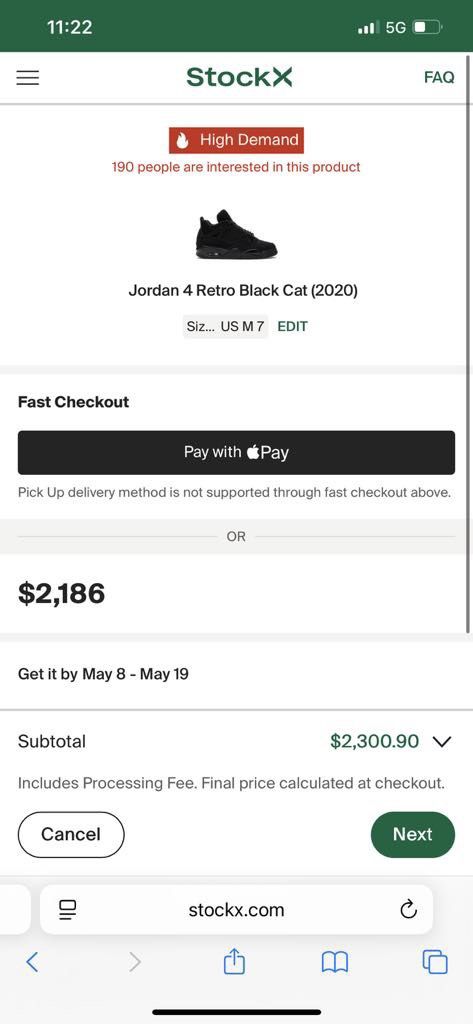Tap the Black Cat shoe thumbnail
473x1024 pixels.
tap(236, 234)
